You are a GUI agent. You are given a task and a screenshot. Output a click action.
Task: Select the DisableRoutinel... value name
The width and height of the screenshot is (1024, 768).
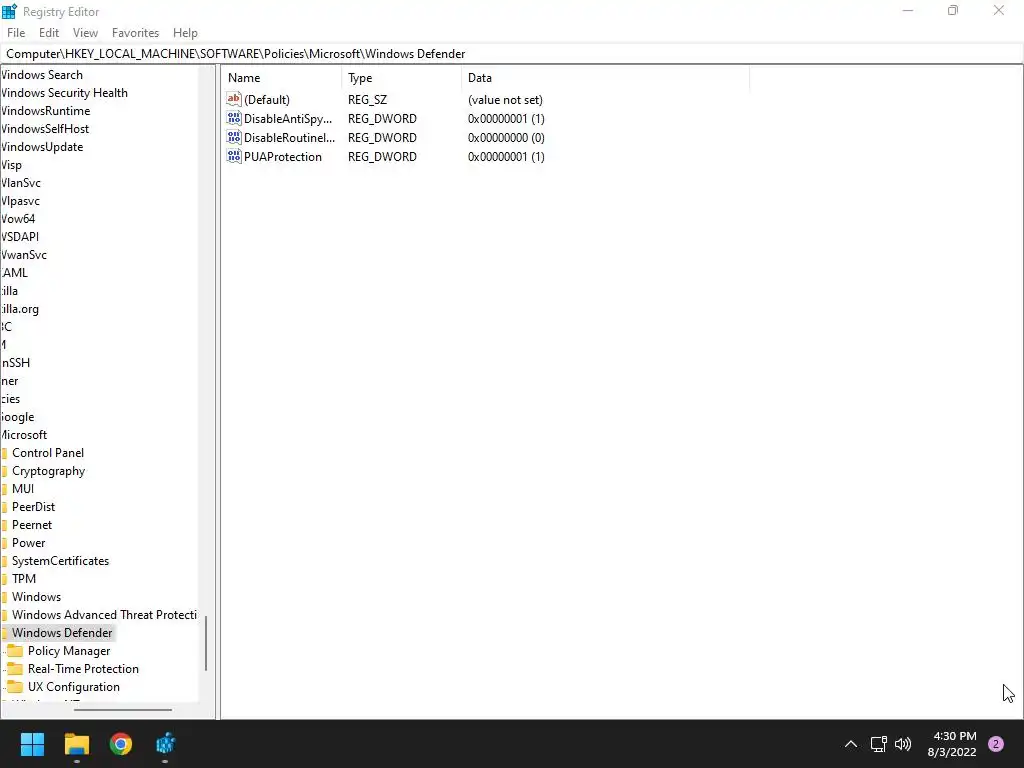pos(289,137)
